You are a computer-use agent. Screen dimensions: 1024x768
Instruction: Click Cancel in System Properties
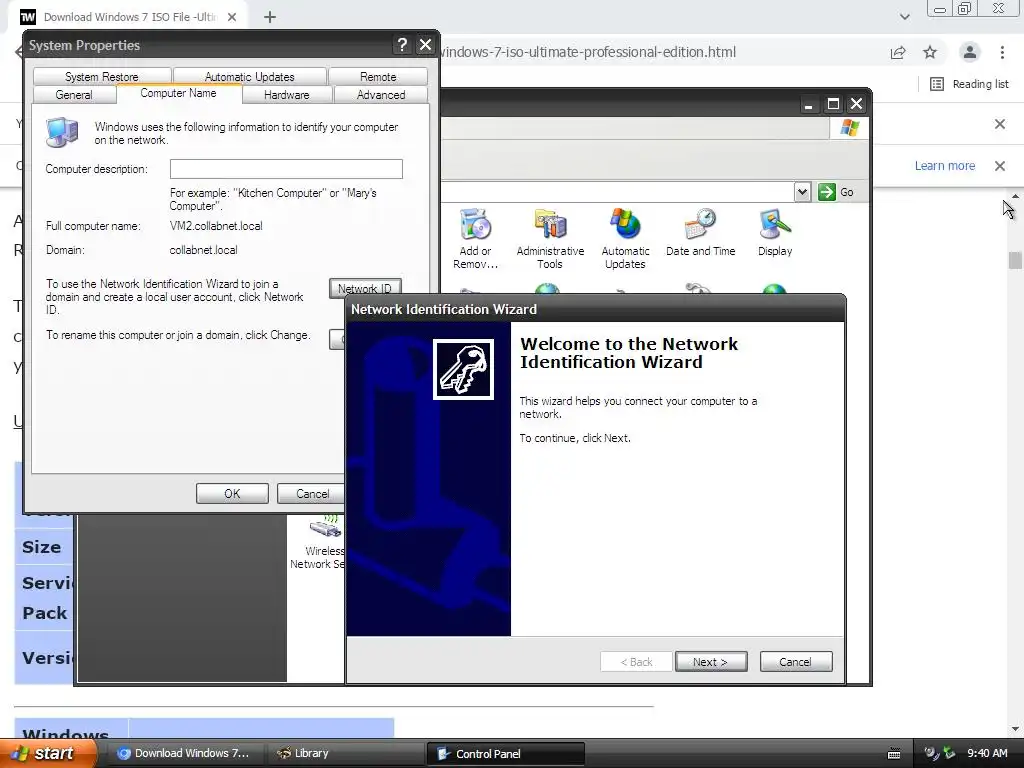click(311, 494)
